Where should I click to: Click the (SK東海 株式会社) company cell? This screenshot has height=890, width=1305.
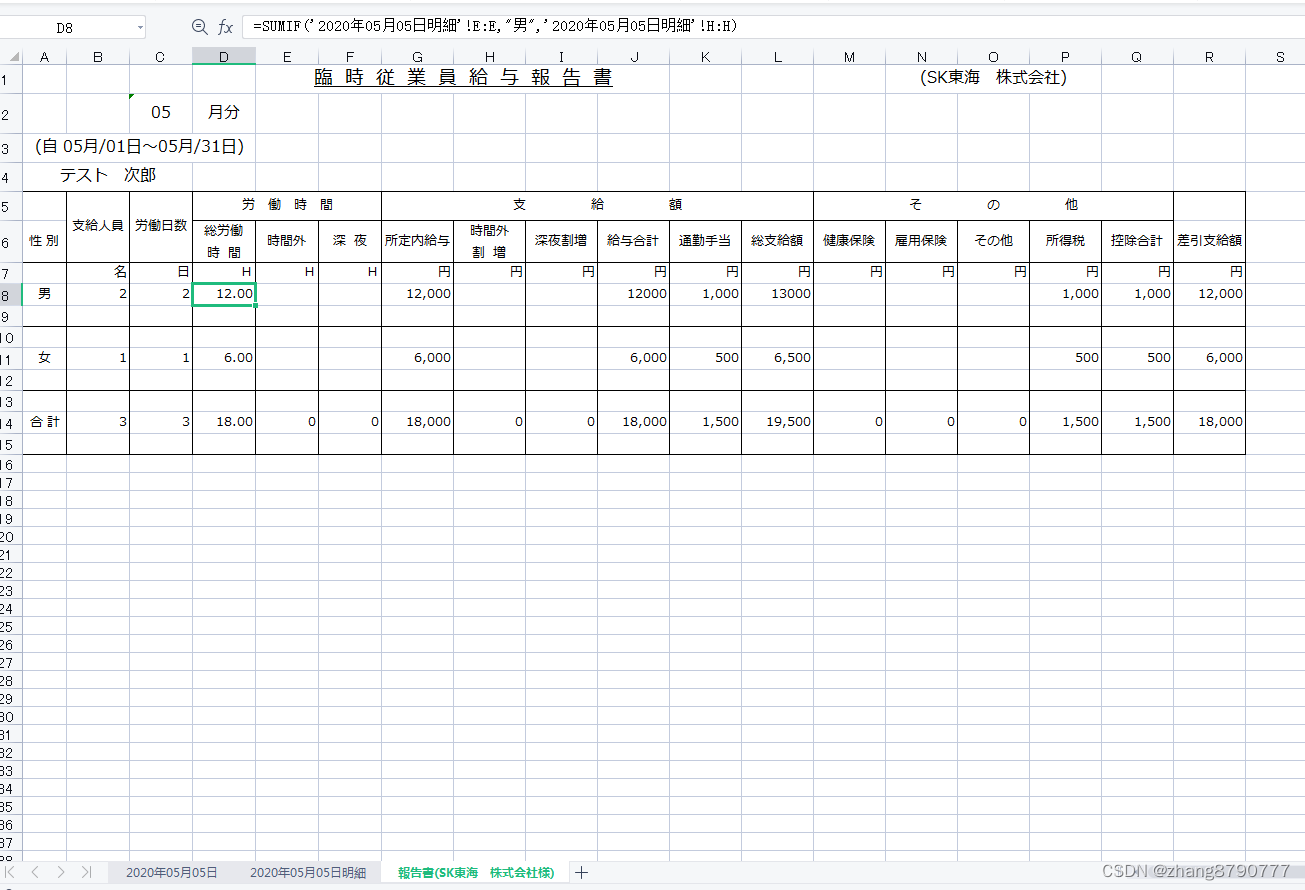click(x=993, y=78)
